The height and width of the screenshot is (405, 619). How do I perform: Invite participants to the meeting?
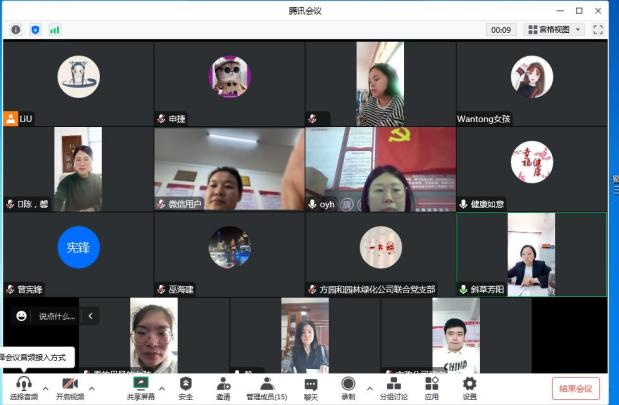click(x=223, y=388)
